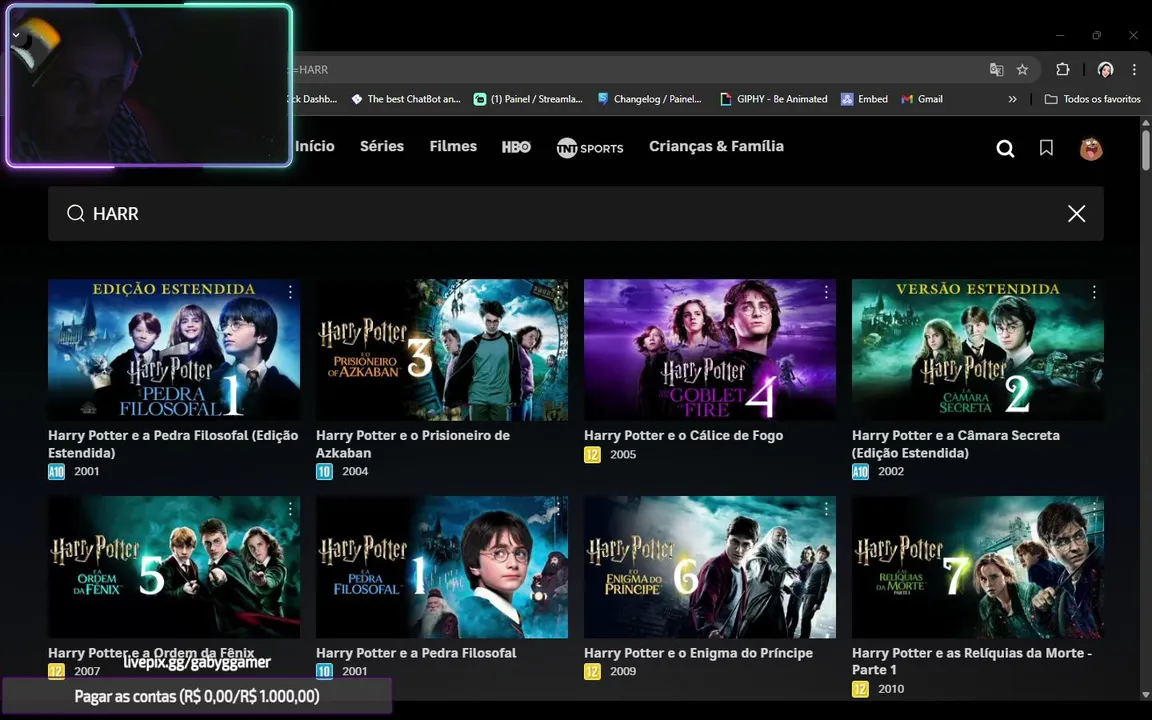Viewport: 1152px width, 720px height.
Task: Open (1) Painel / Streamla bookmark
Action: point(528,99)
